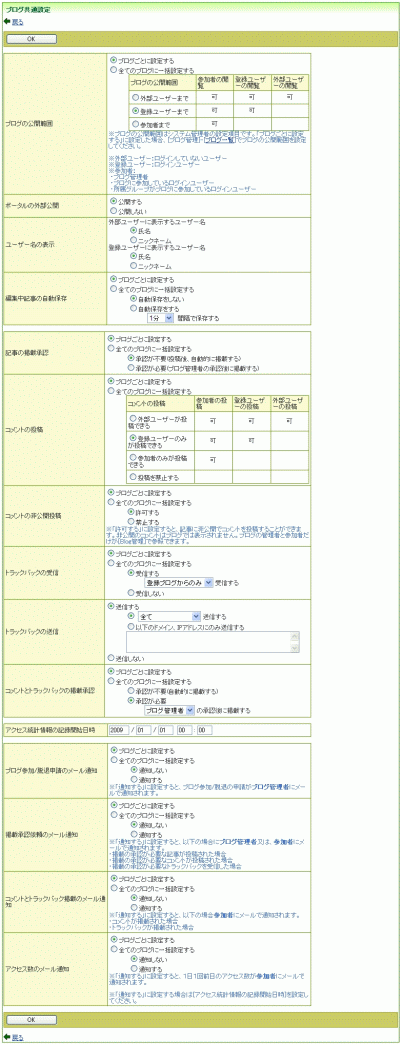This screenshot has width=400, height=1044.
Task: Click the first 00 hour field of access statistics start
Action: point(184,730)
